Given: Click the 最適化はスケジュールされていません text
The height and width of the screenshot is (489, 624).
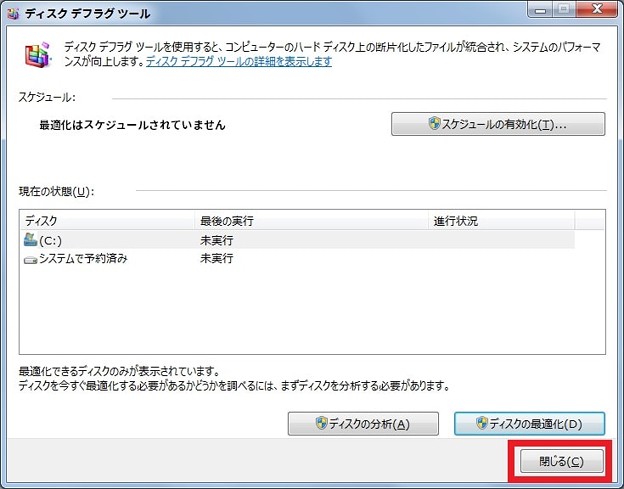Looking at the screenshot, I should (133, 125).
